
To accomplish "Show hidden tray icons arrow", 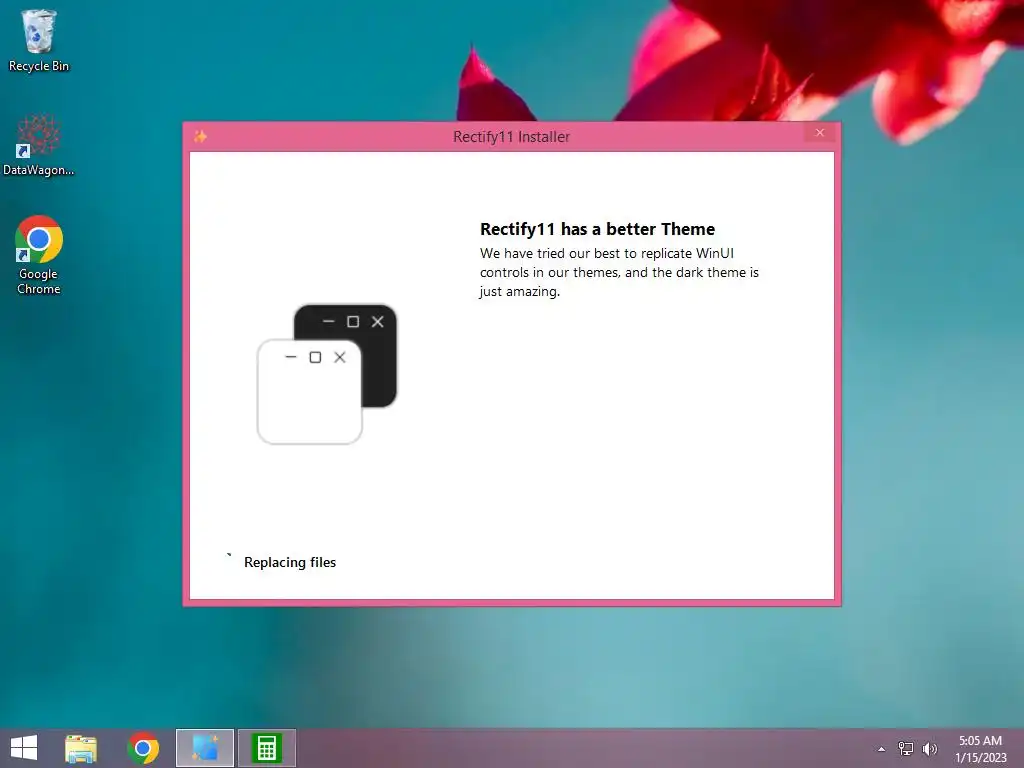I will 881,749.
